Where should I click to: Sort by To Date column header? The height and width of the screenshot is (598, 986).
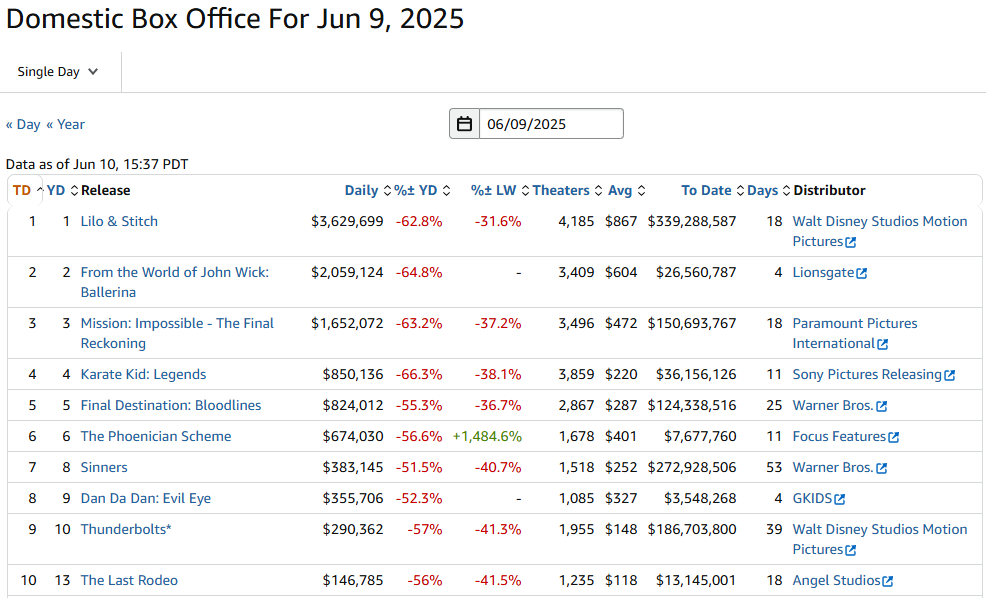712,191
